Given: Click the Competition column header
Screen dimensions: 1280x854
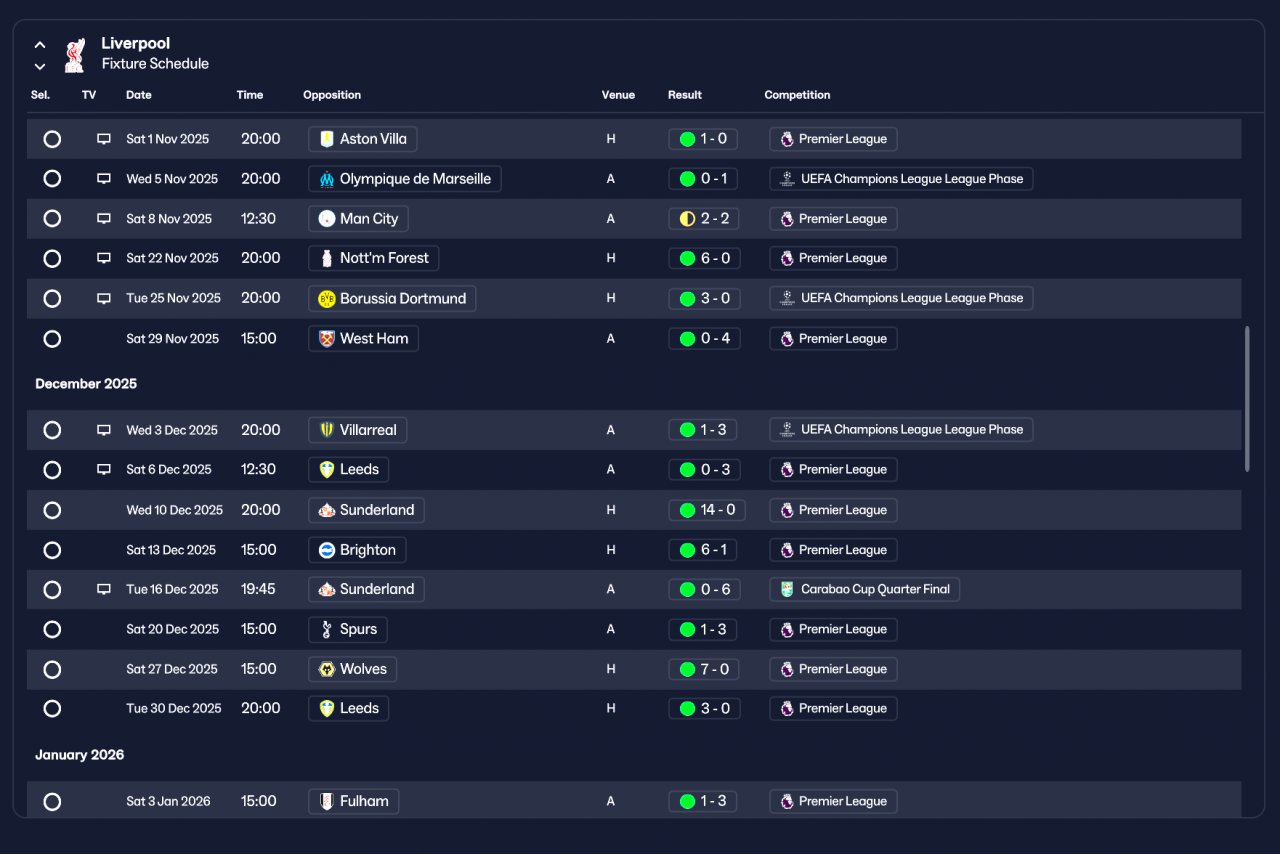Looking at the screenshot, I should [x=797, y=95].
